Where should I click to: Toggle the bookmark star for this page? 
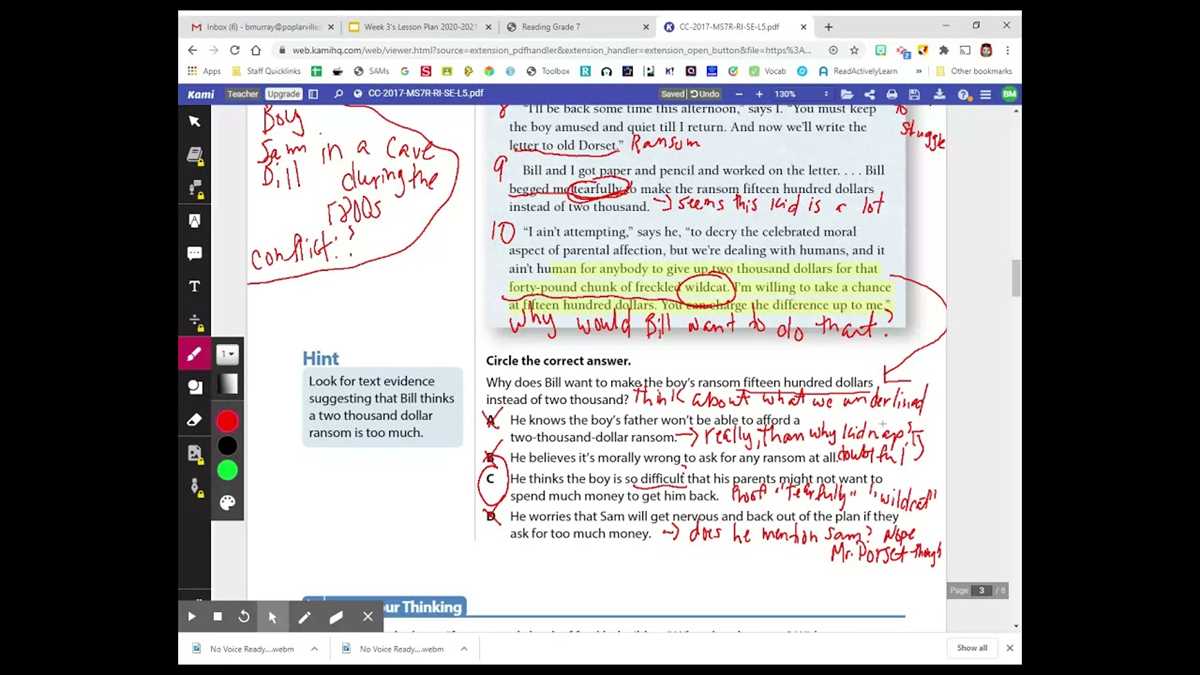(x=854, y=50)
